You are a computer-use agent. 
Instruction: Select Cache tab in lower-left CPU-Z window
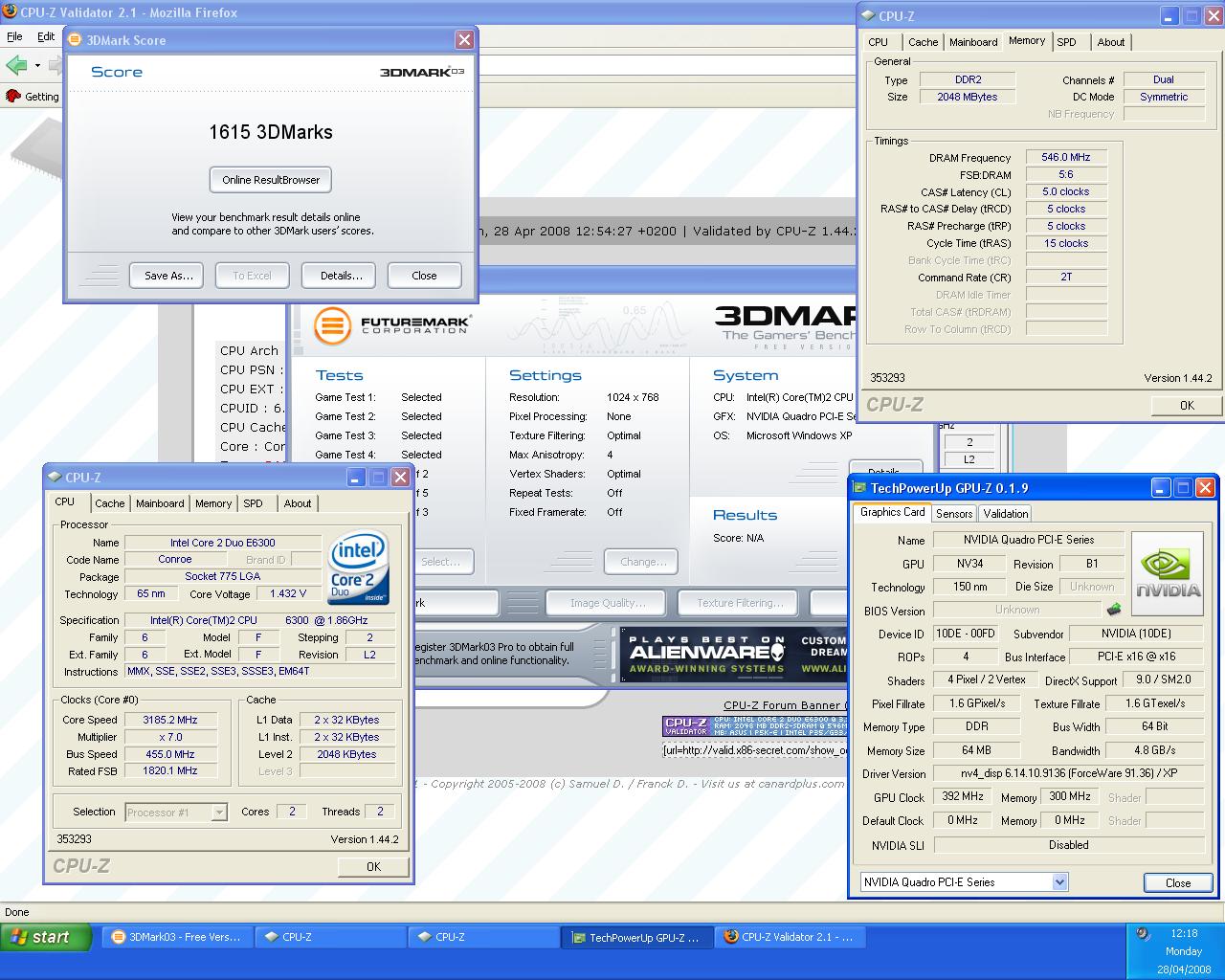109,503
